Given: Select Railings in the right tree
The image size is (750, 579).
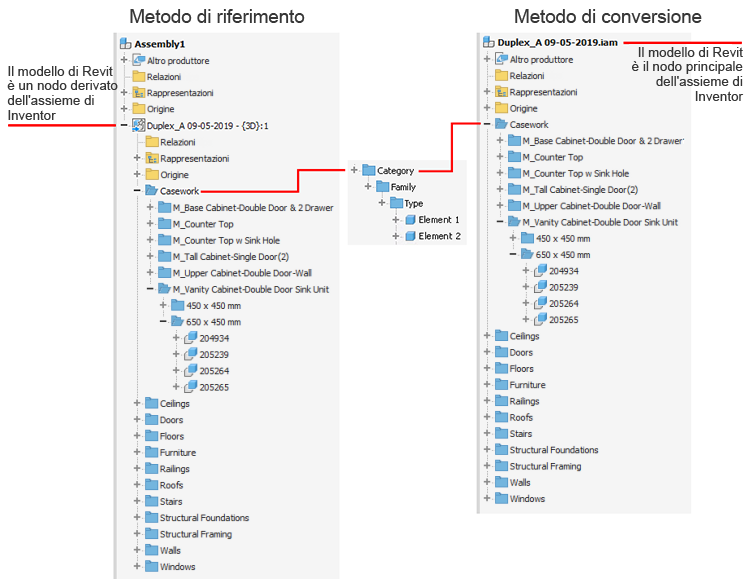Looking at the screenshot, I should point(524,401).
